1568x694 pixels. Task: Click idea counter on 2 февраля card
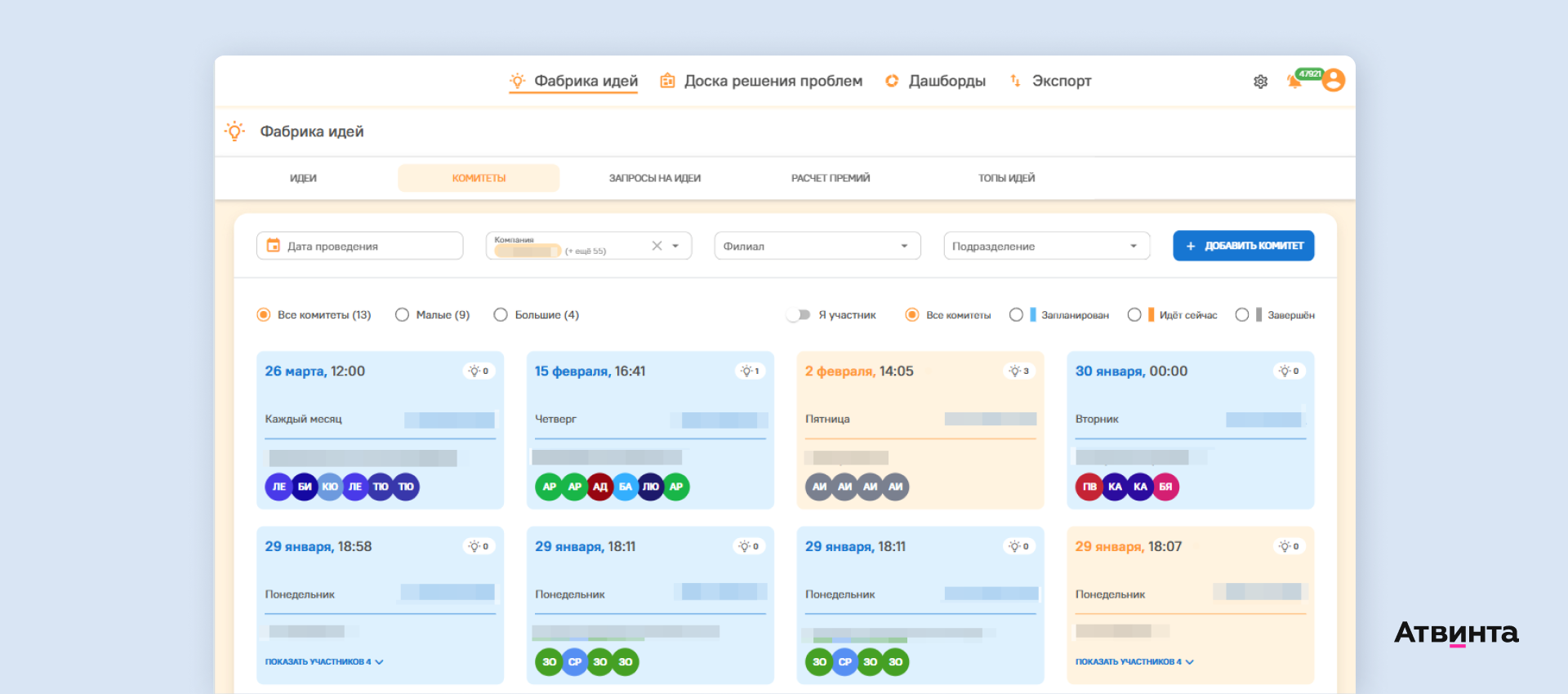tap(1019, 371)
